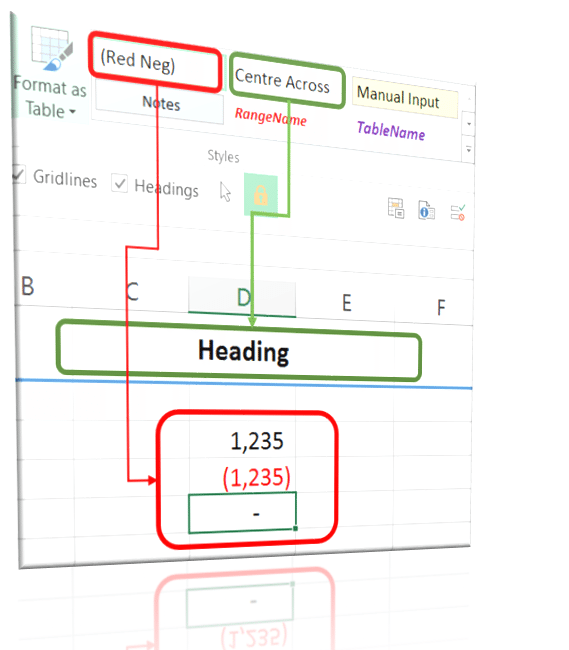The height and width of the screenshot is (650, 569).
Task: Click the document info icon
Action: coord(426,211)
